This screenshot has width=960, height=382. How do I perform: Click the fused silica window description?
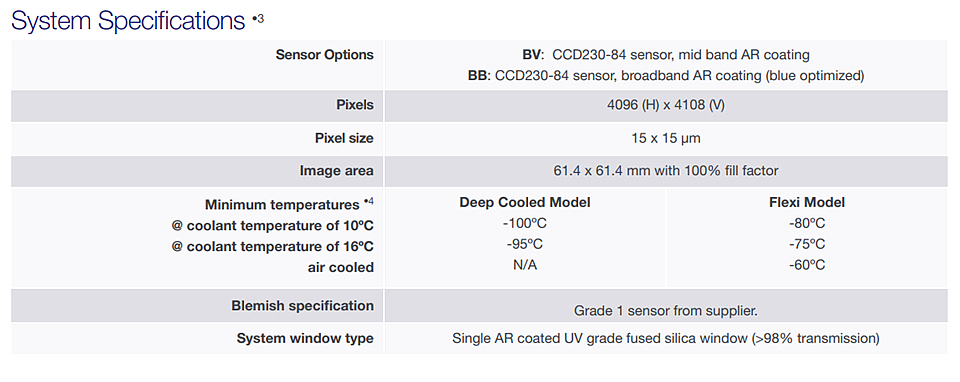point(666,339)
